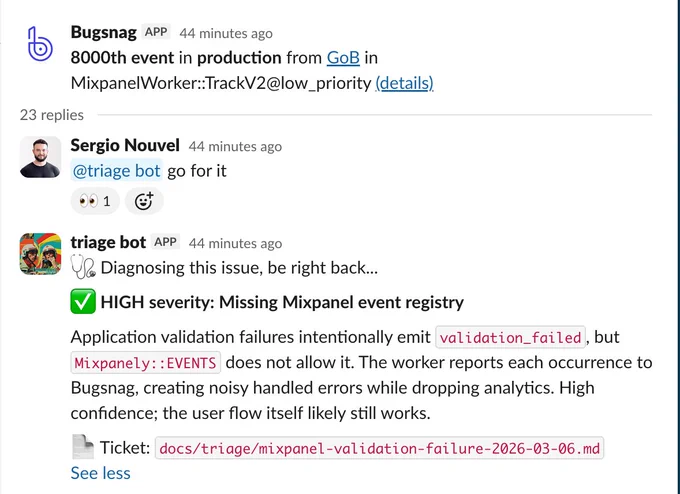This screenshot has width=680, height=494.
Task: Click the Bugsnag app logo avatar
Action: point(40,44)
